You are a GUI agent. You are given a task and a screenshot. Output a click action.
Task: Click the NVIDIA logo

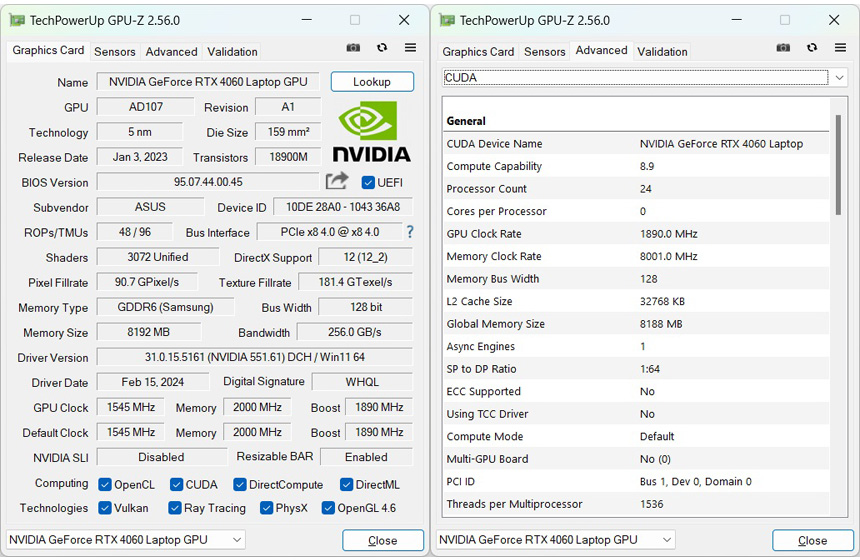(x=371, y=132)
